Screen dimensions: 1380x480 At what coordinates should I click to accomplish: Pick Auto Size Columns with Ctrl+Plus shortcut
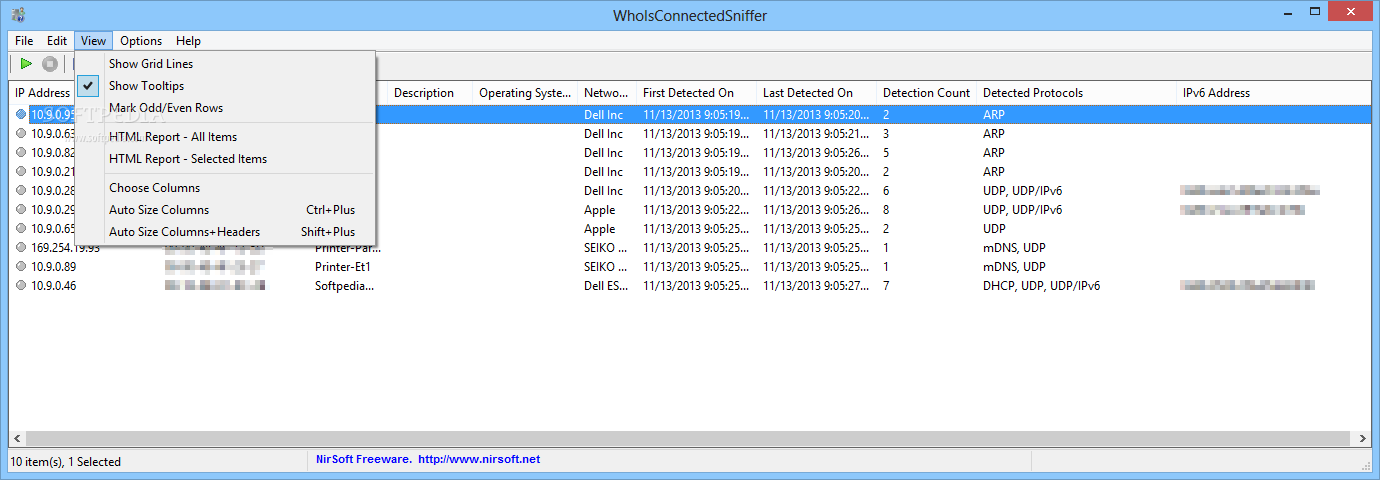coord(225,210)
